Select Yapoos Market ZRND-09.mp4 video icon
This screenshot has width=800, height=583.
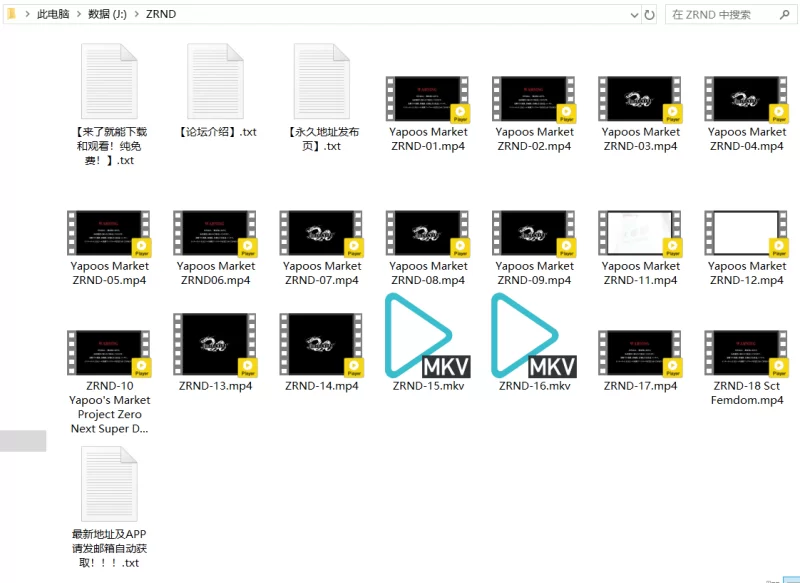[534, 234]
